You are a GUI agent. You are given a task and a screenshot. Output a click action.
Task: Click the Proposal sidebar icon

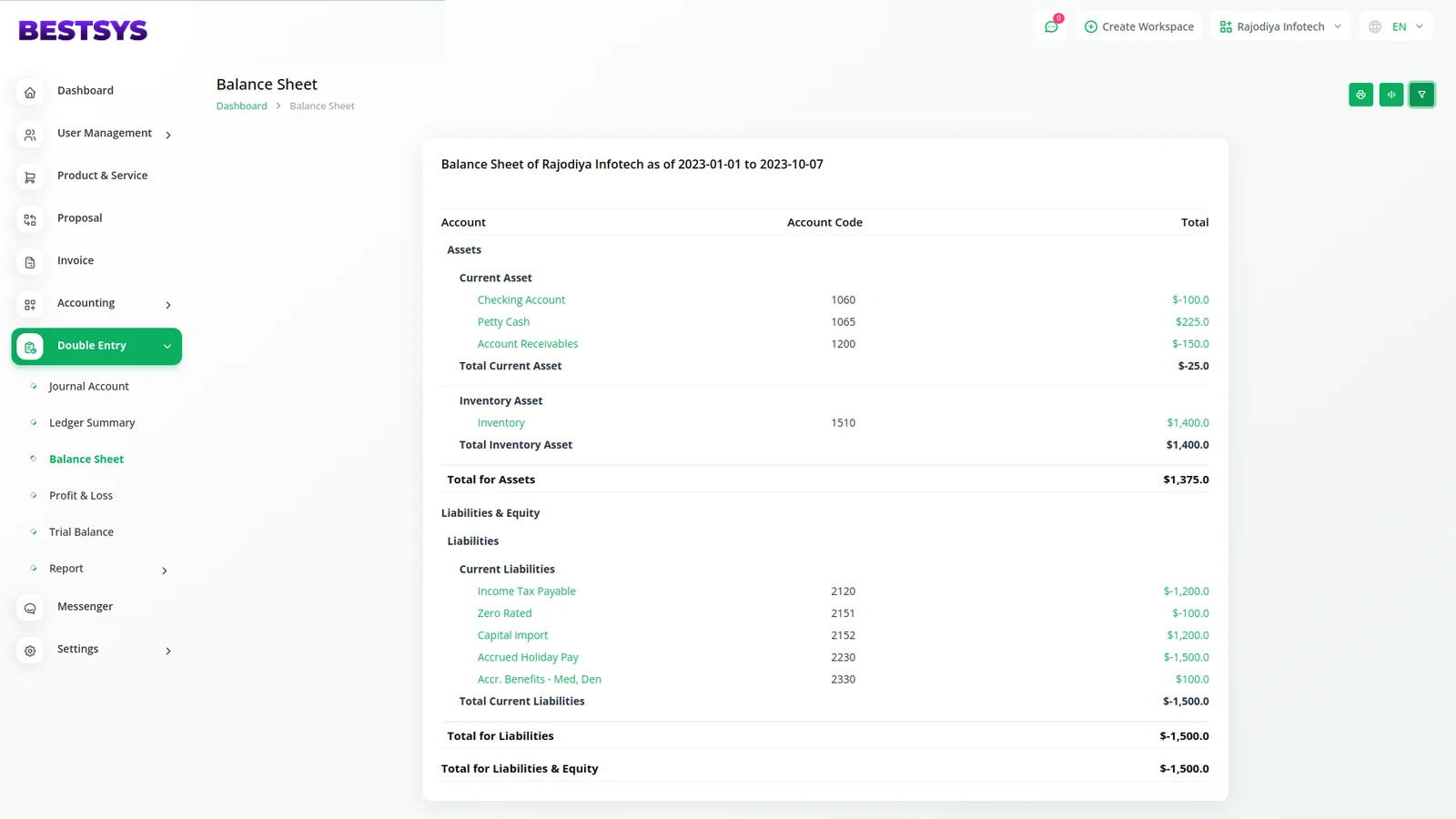point(30,219)
